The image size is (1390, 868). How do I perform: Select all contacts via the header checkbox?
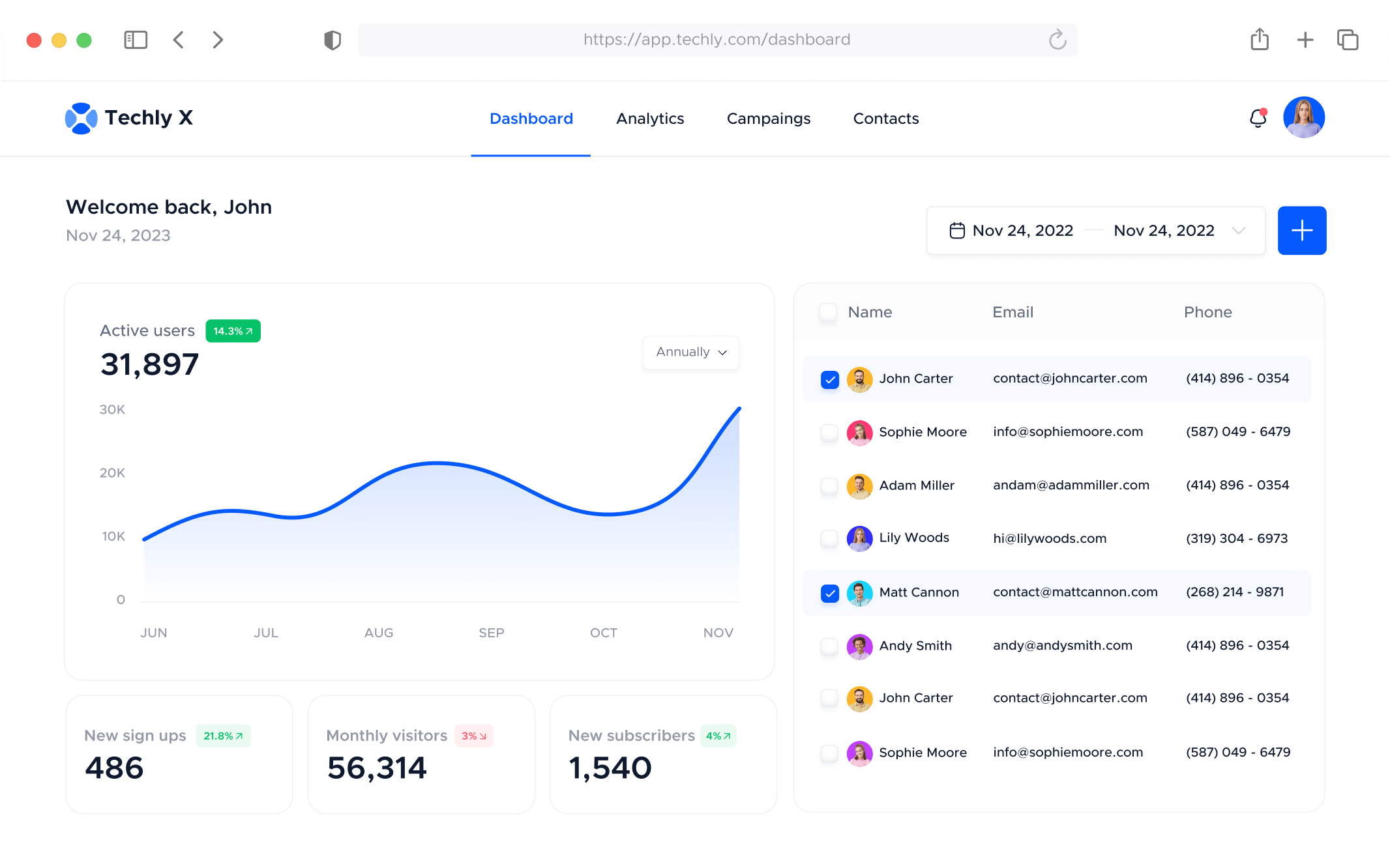click(827, 312)
